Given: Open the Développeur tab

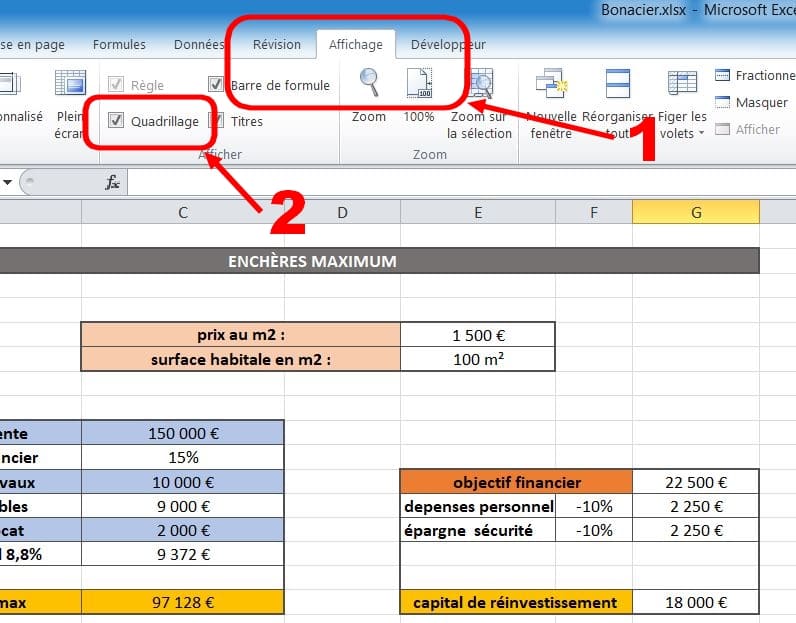Looking at the screenshot, I should point(448,45).
